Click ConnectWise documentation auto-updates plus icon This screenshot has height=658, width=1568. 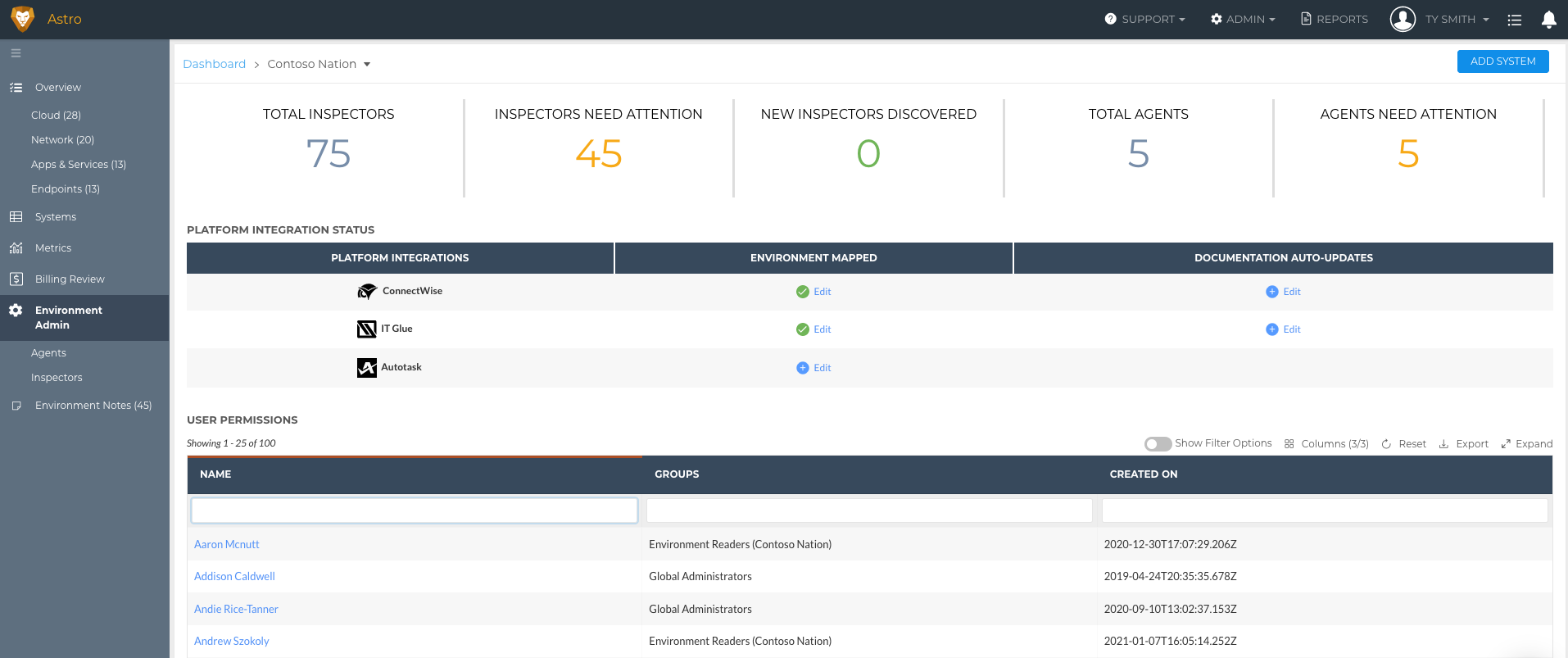coord(1271,292)
